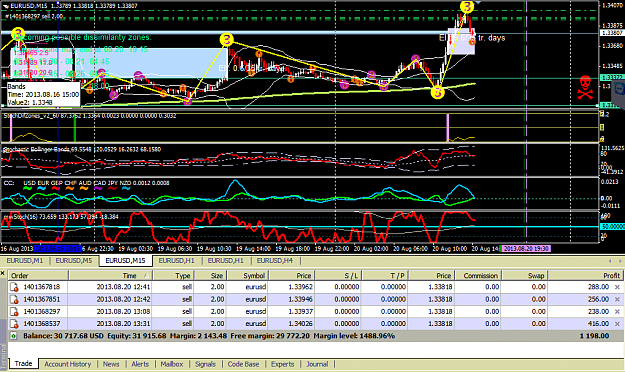The height and width of the screenshot is (372, 625).
Task: Sort trades by the S / L column header
Action: click(338, 276)
